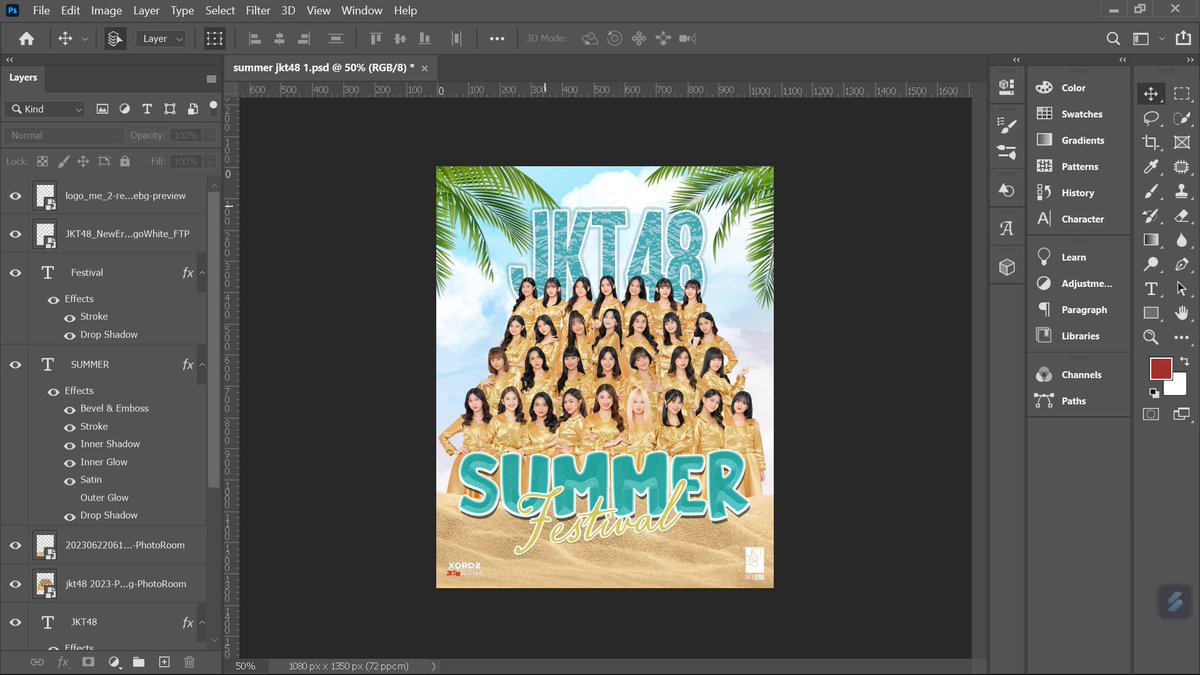
Task: Toggle Bevel & Emboss effect visibility
Action: 70,409
